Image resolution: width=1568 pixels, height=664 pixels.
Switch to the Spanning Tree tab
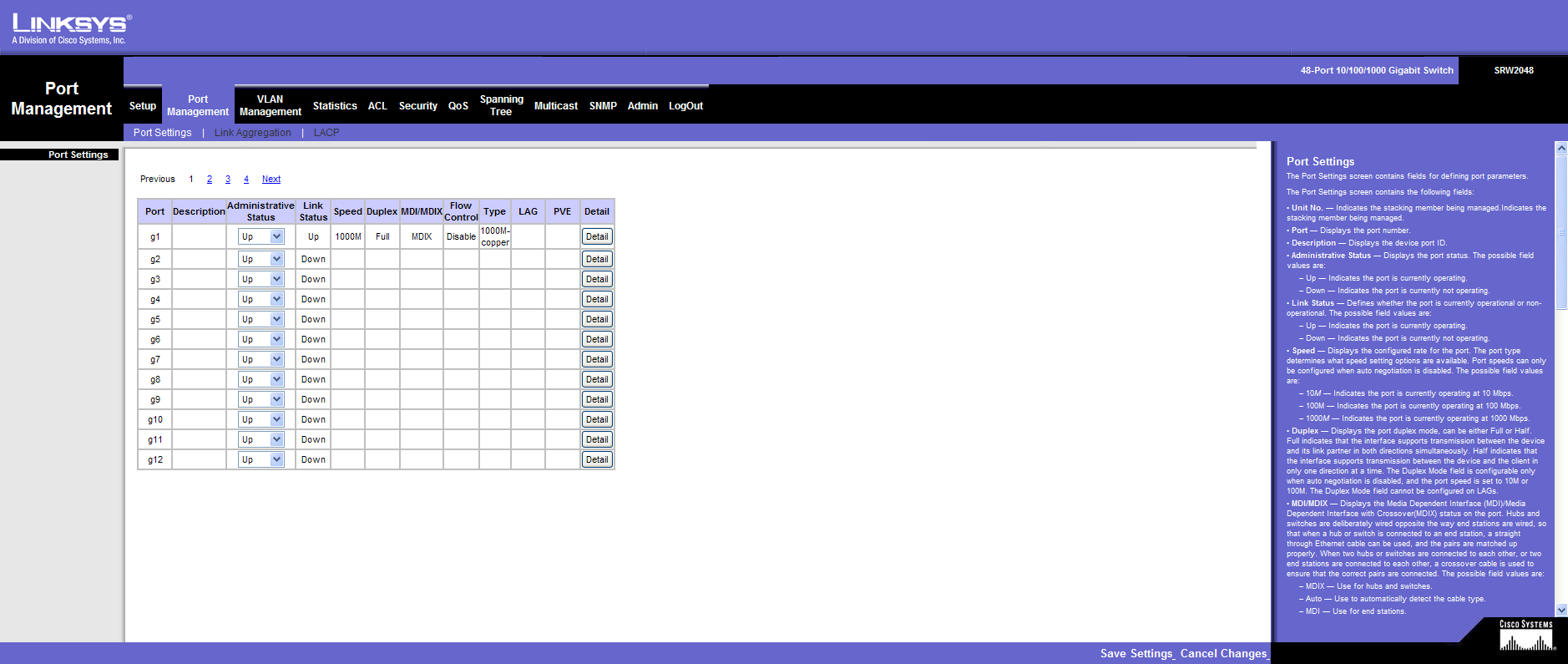(x=501, y=105)
